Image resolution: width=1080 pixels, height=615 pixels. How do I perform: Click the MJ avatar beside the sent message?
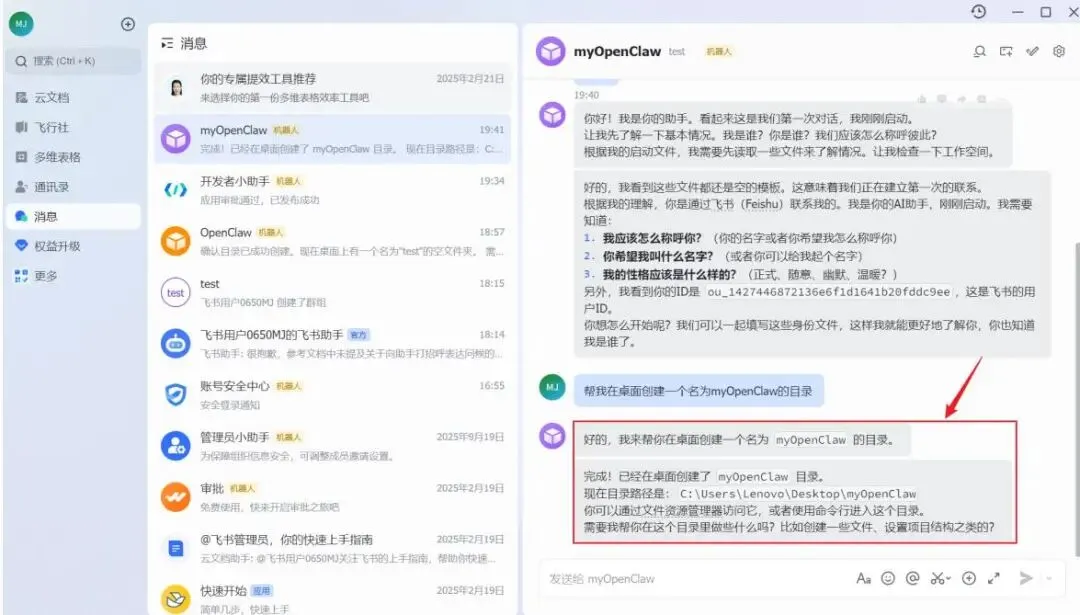tap(552, 387)
